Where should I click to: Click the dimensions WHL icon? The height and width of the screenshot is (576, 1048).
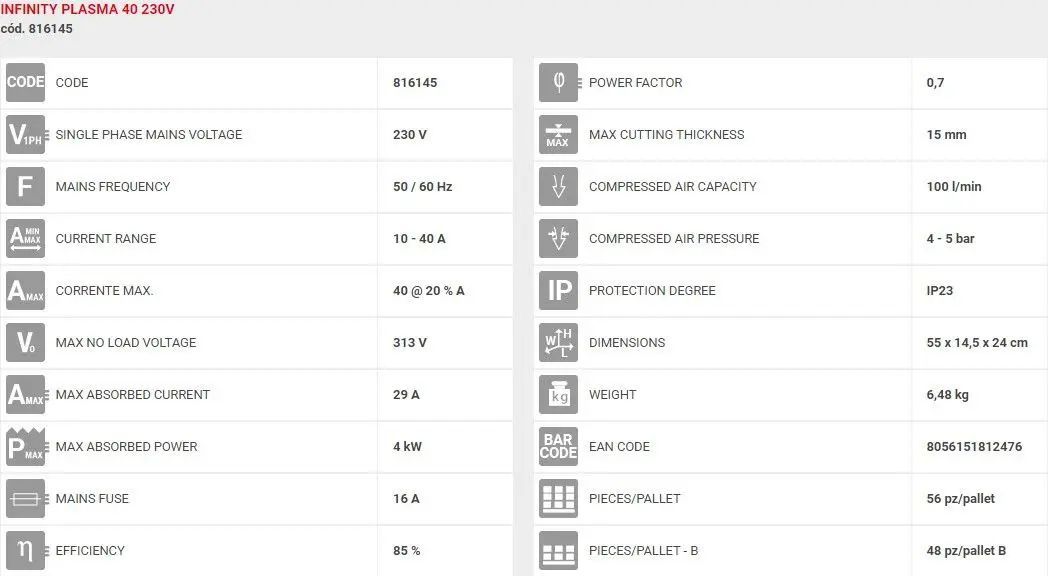[x=559, y=343]
